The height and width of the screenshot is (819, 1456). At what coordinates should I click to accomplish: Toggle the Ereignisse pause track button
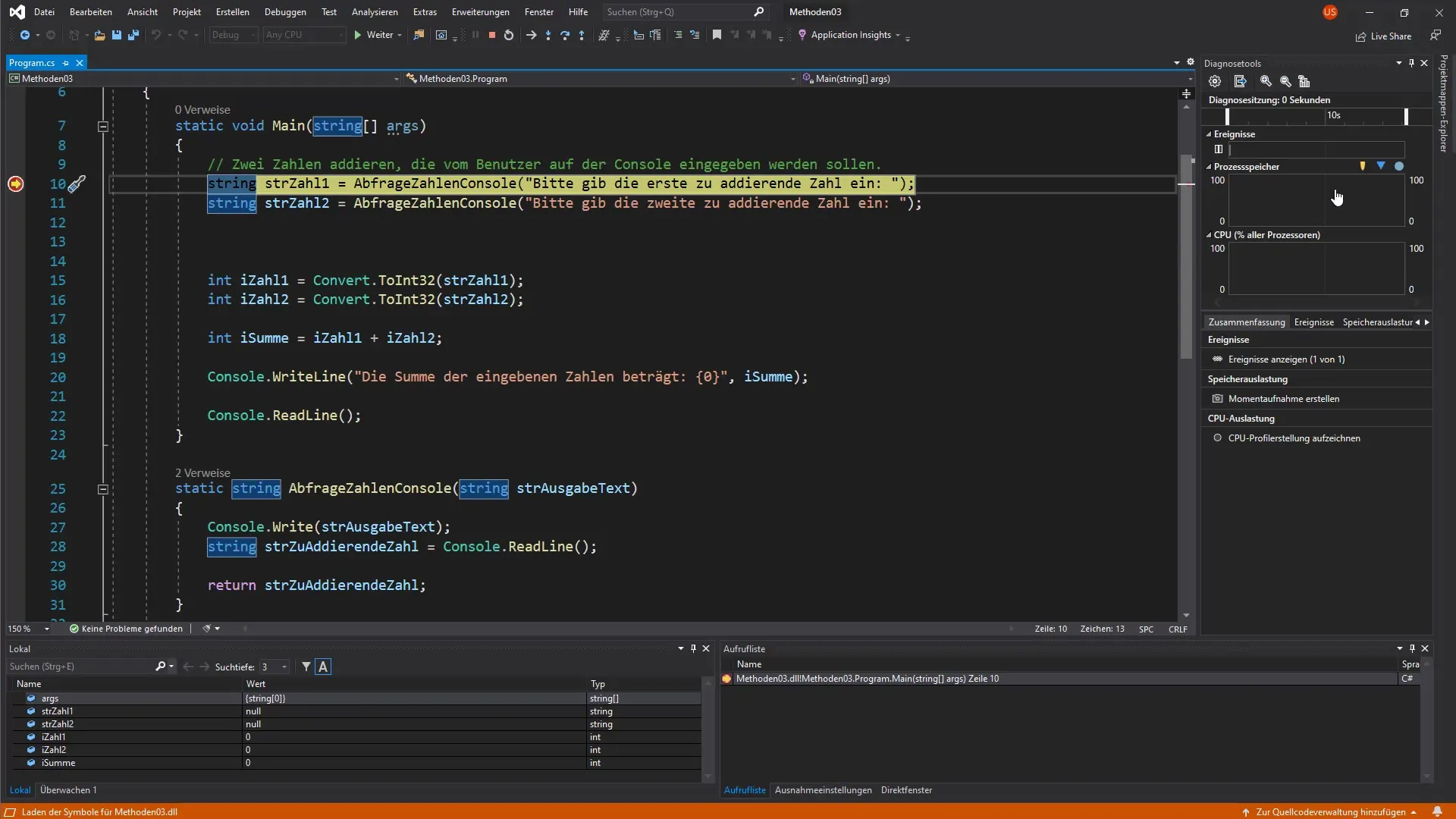coord(1219,149)
